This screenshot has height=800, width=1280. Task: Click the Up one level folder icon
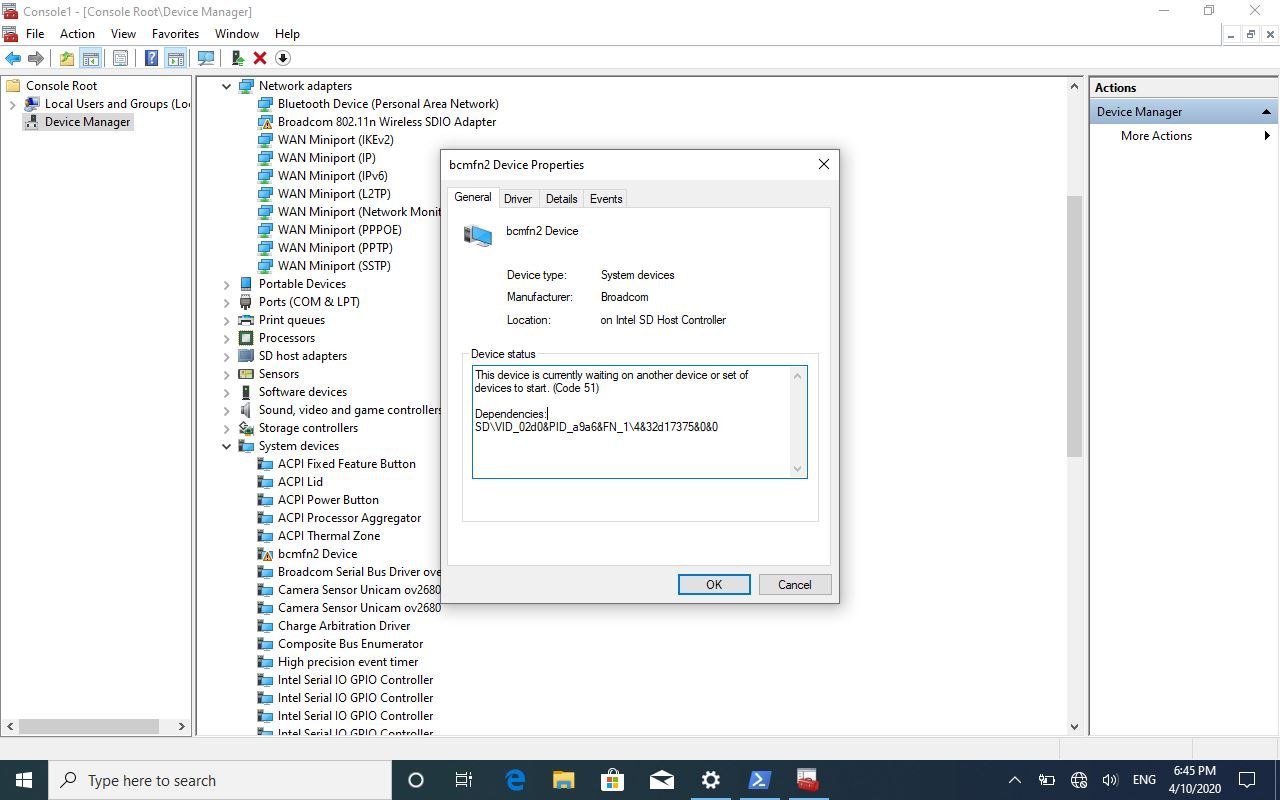[x=66, y=58]
